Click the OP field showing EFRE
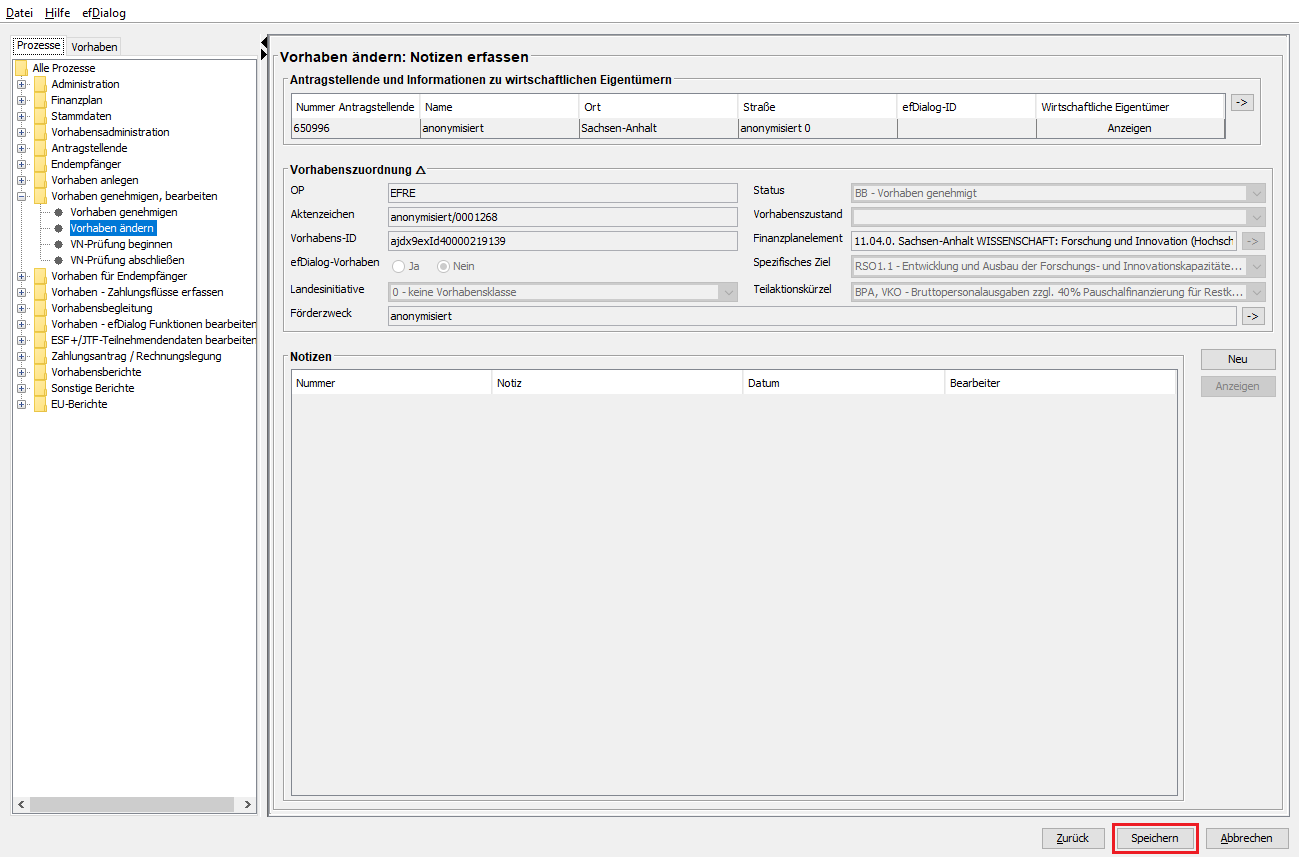 (562, 193)
